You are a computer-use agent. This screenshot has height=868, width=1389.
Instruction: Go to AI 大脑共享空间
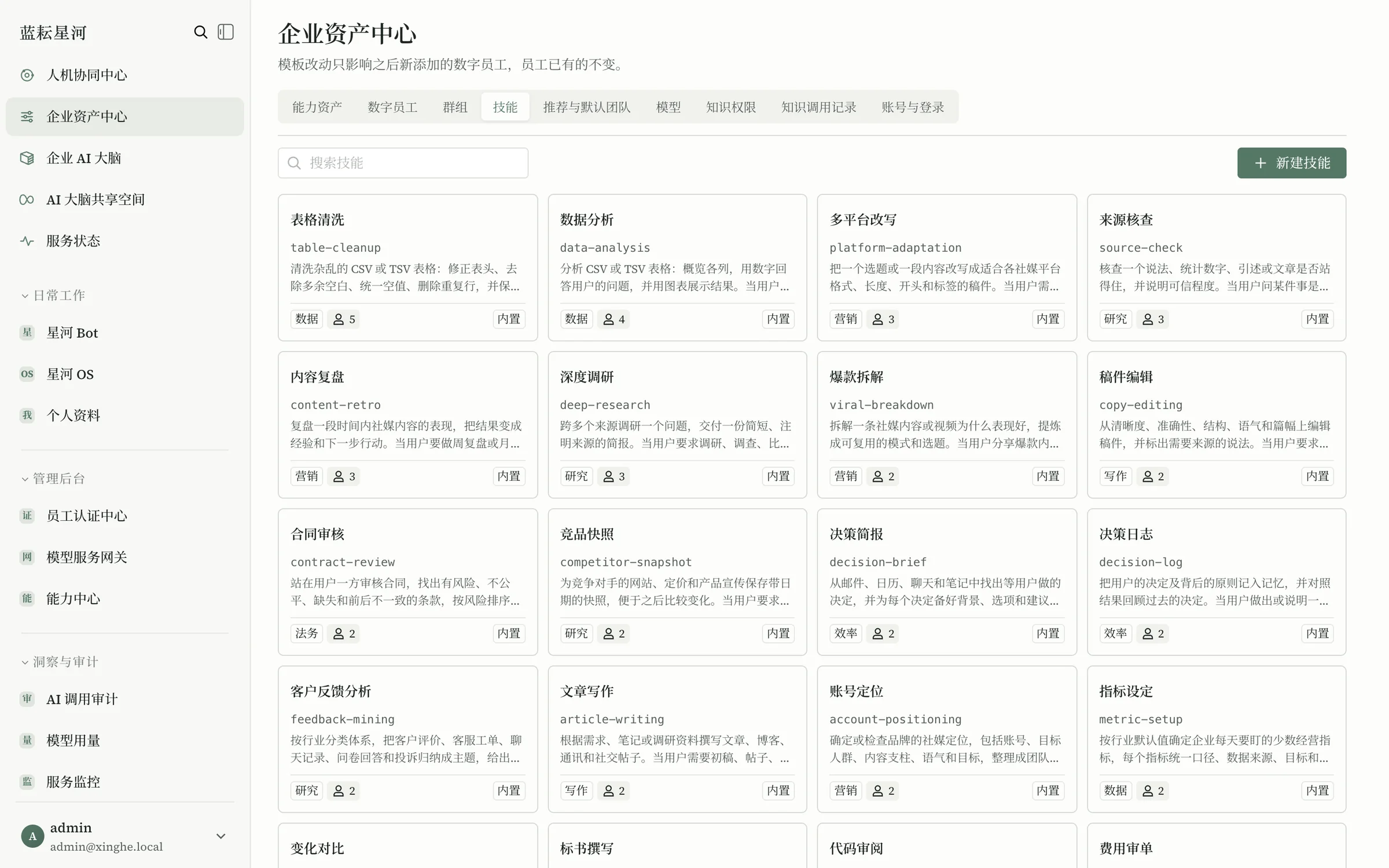[124, 200]
